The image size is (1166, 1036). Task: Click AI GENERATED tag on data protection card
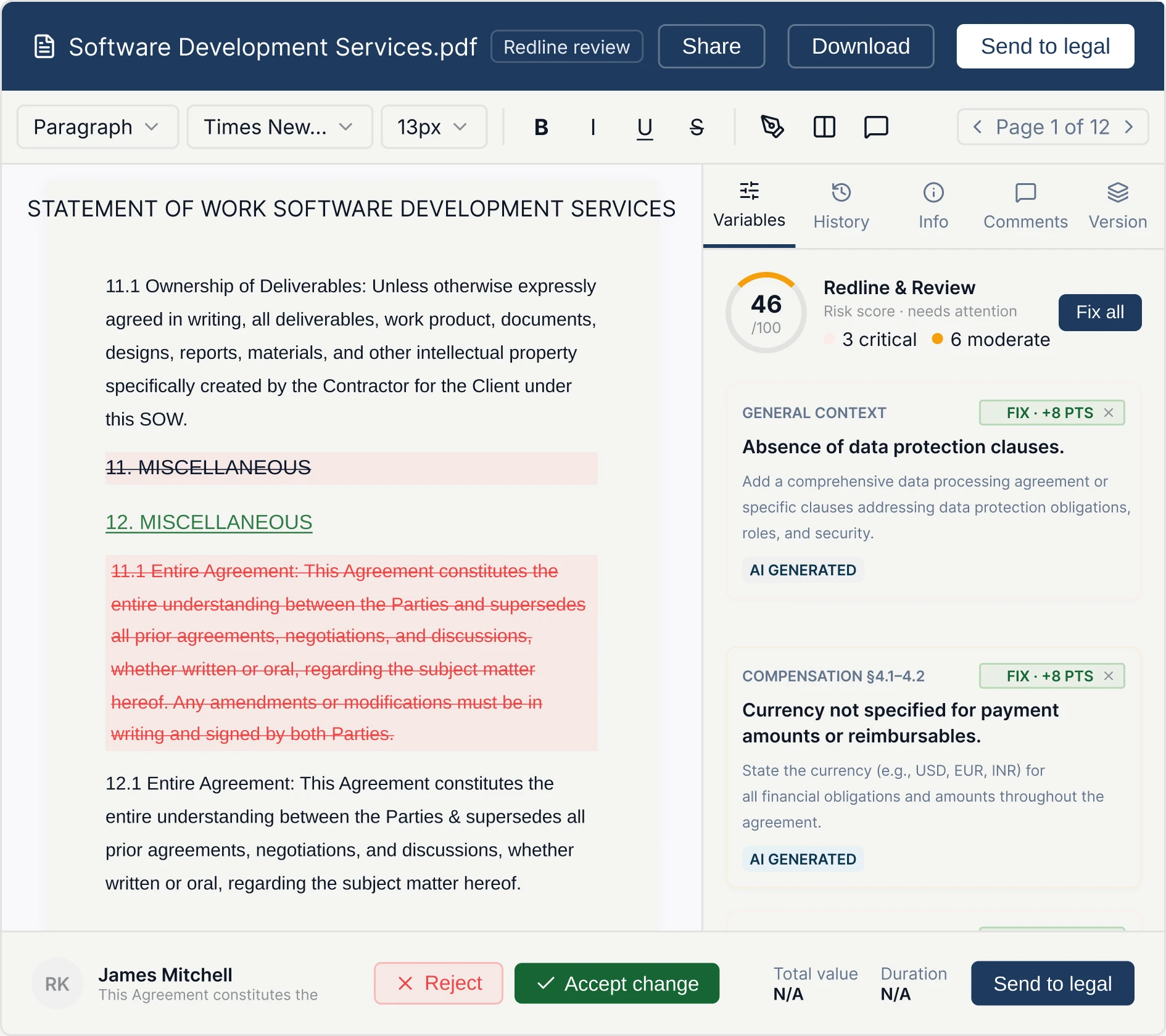click(803, 570)
